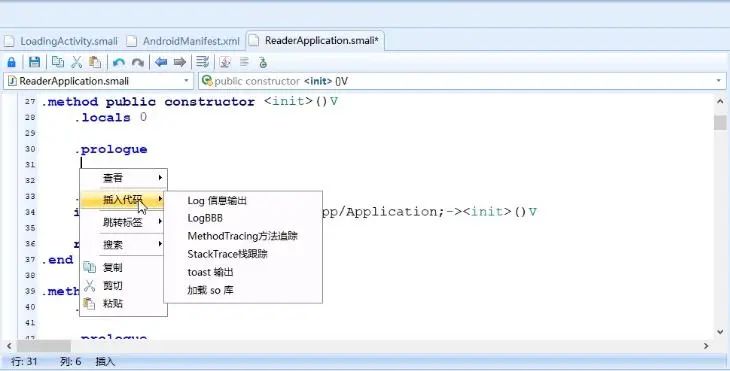Viewport: 730px width, 371px height.
Task: Undo the last edit
Action: pyautogui.click(x=119, y=62)
